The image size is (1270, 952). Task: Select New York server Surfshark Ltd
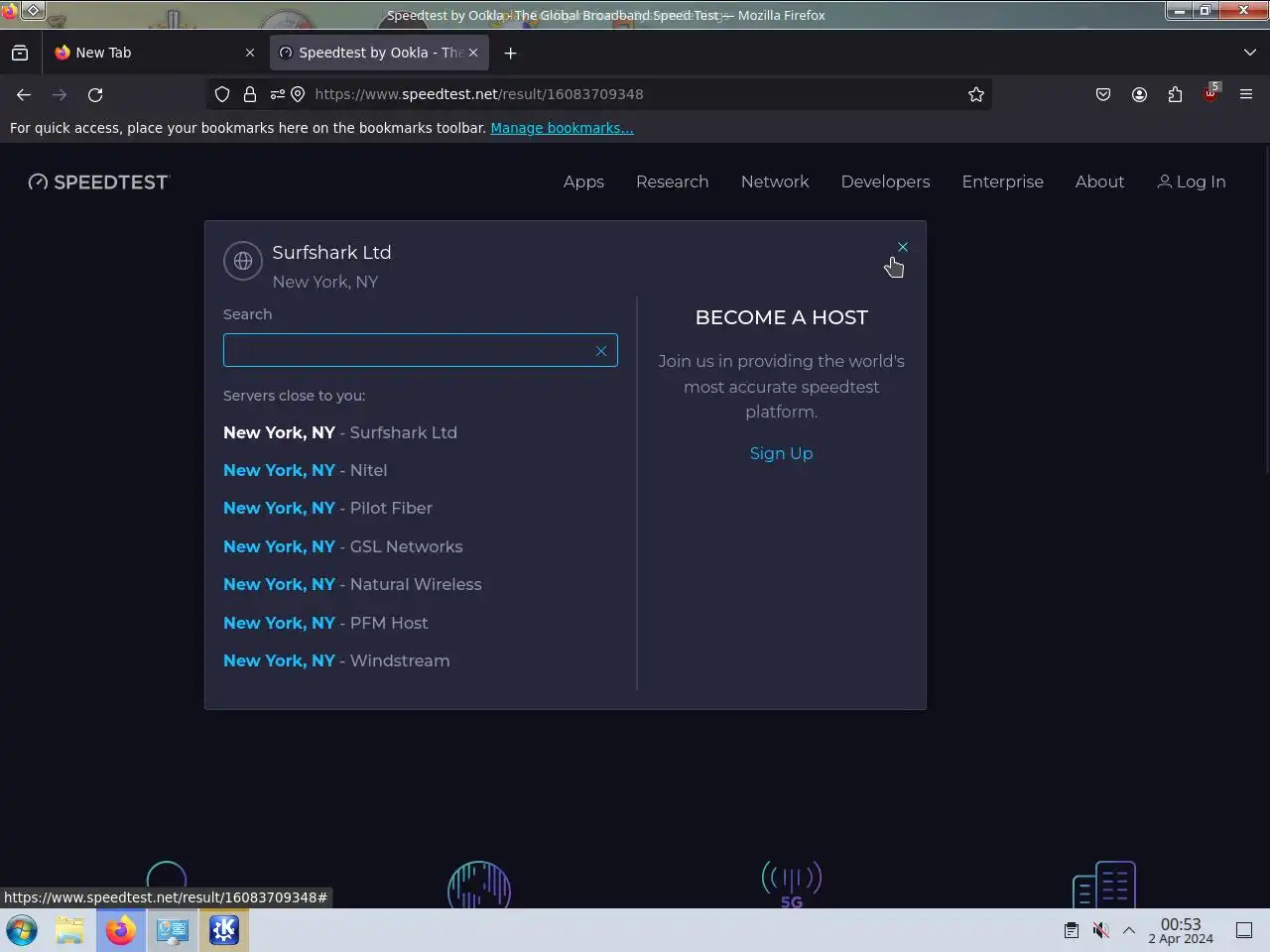pyautogui.click(x=340, y=432)
